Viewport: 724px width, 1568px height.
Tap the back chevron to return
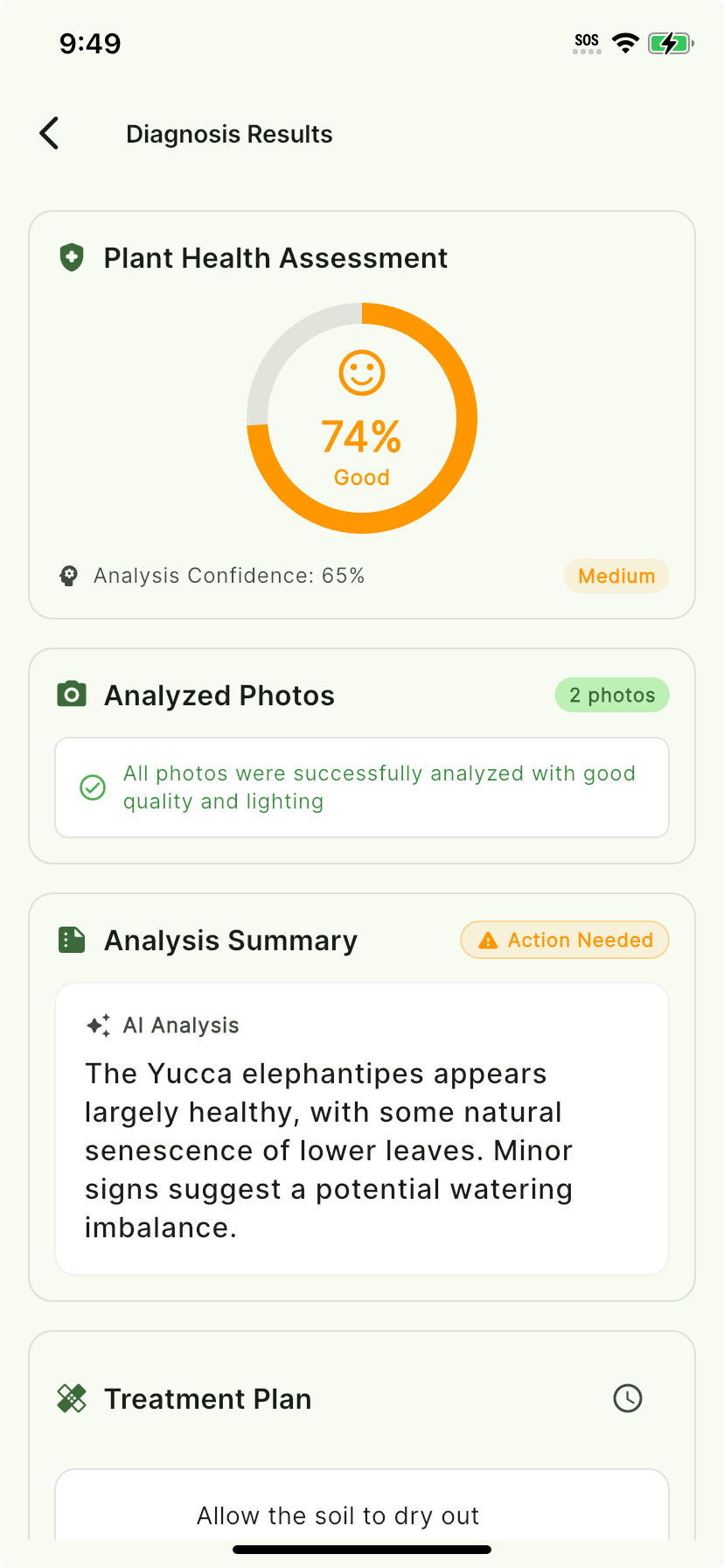[48, 133]
